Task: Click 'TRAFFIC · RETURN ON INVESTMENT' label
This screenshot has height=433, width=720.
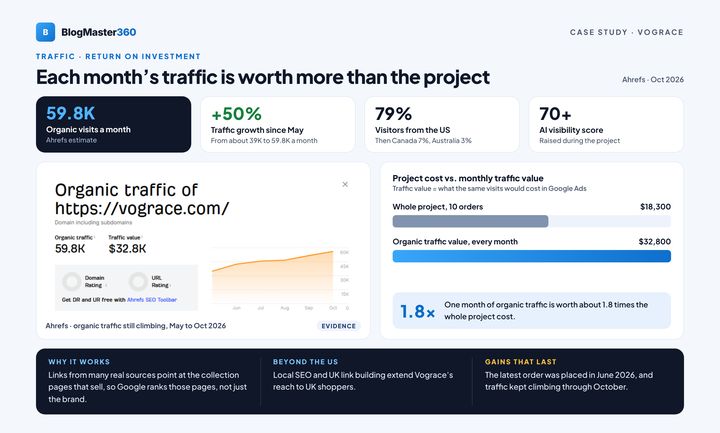Action: click(118, 56)
